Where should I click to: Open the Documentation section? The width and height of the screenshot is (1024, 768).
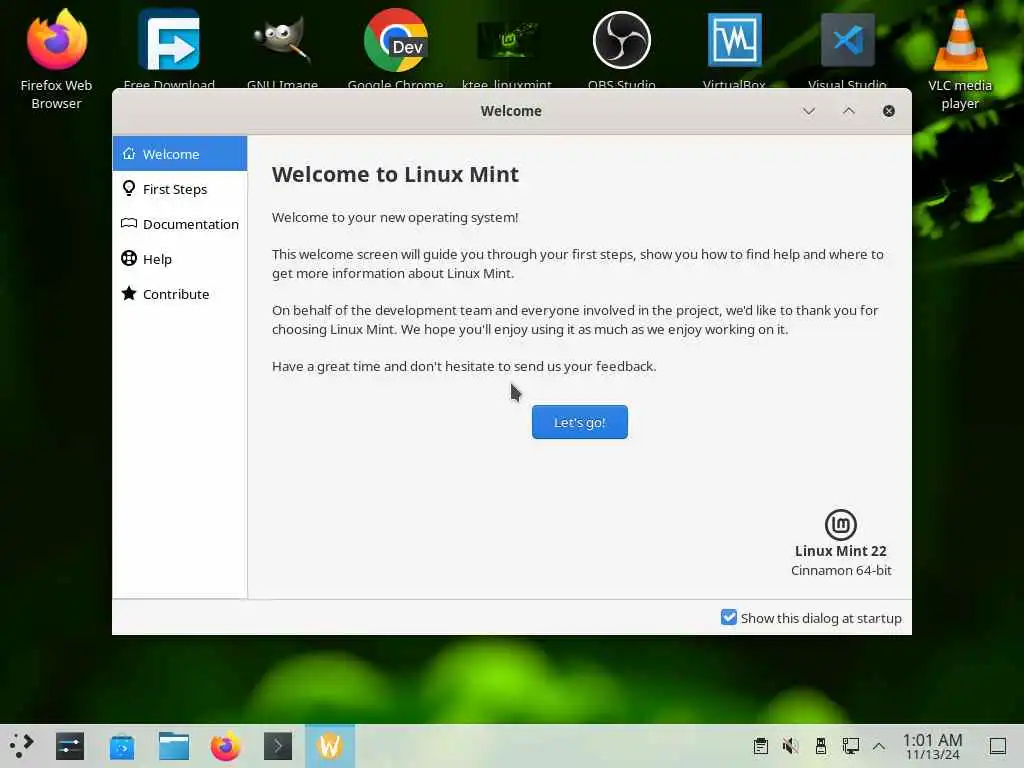180,224
